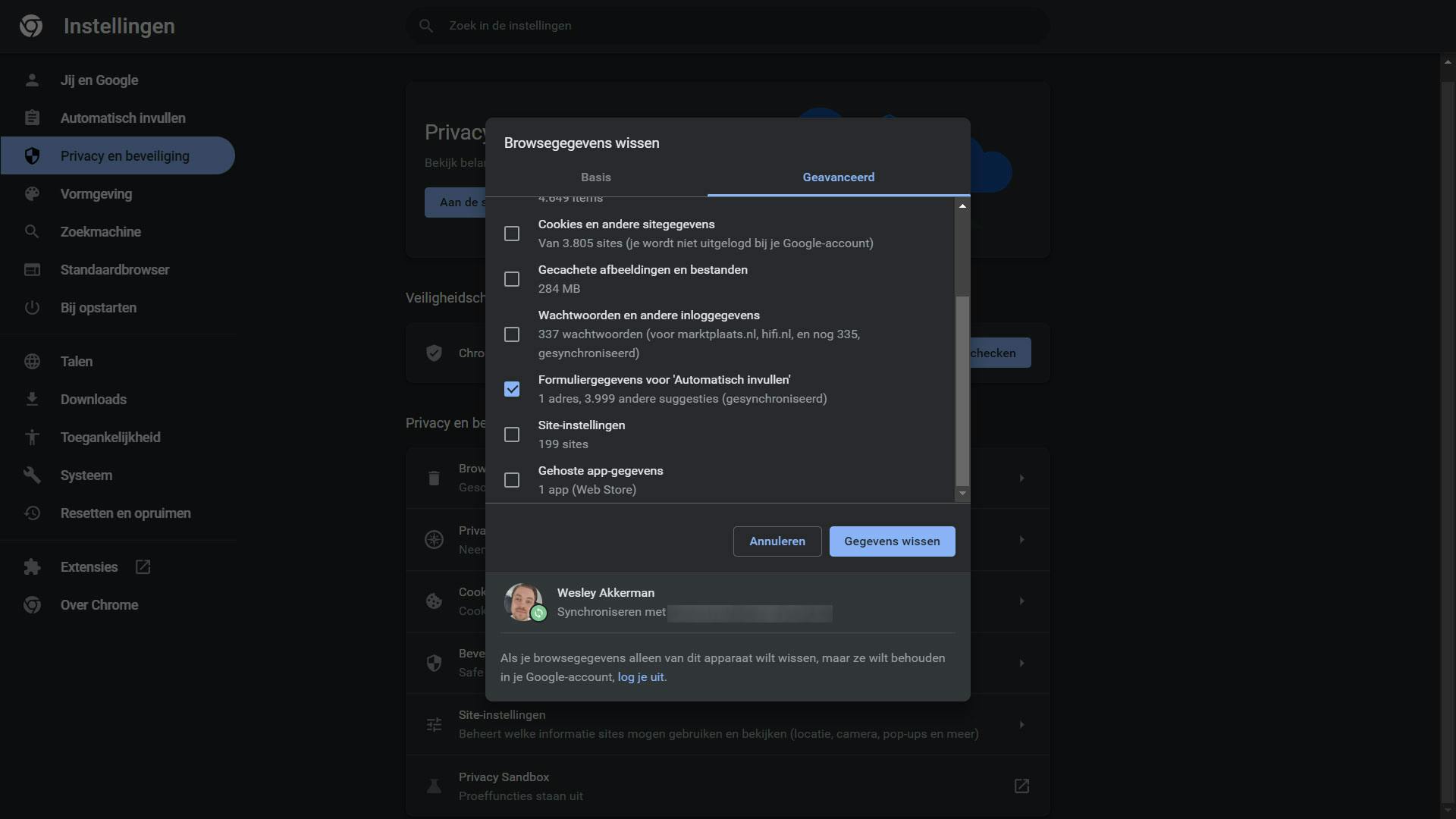Check the Cookies en andere sitegegevens box

(x=512, y=234)
